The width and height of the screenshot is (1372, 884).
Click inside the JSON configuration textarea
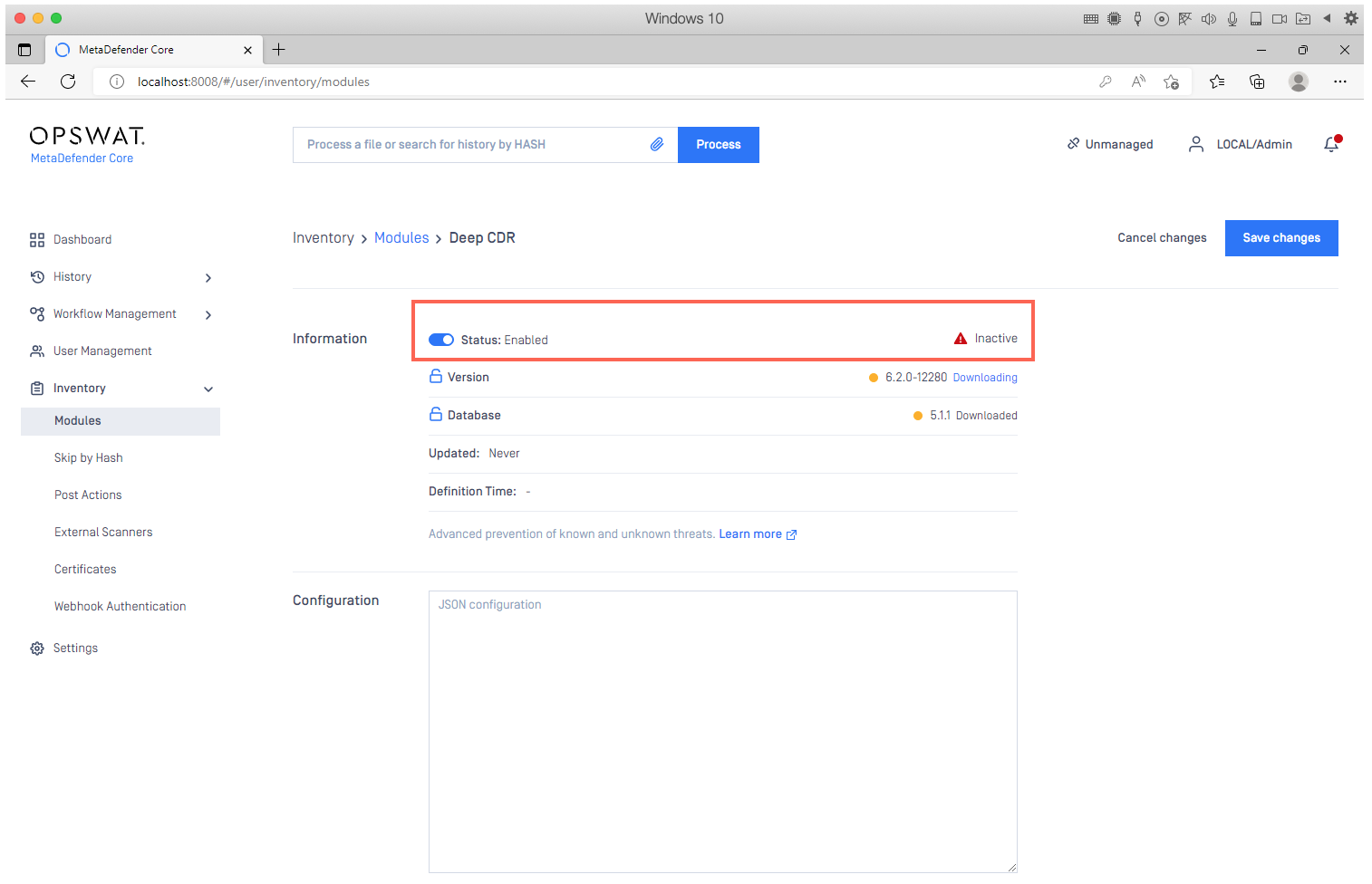[723, 732]
